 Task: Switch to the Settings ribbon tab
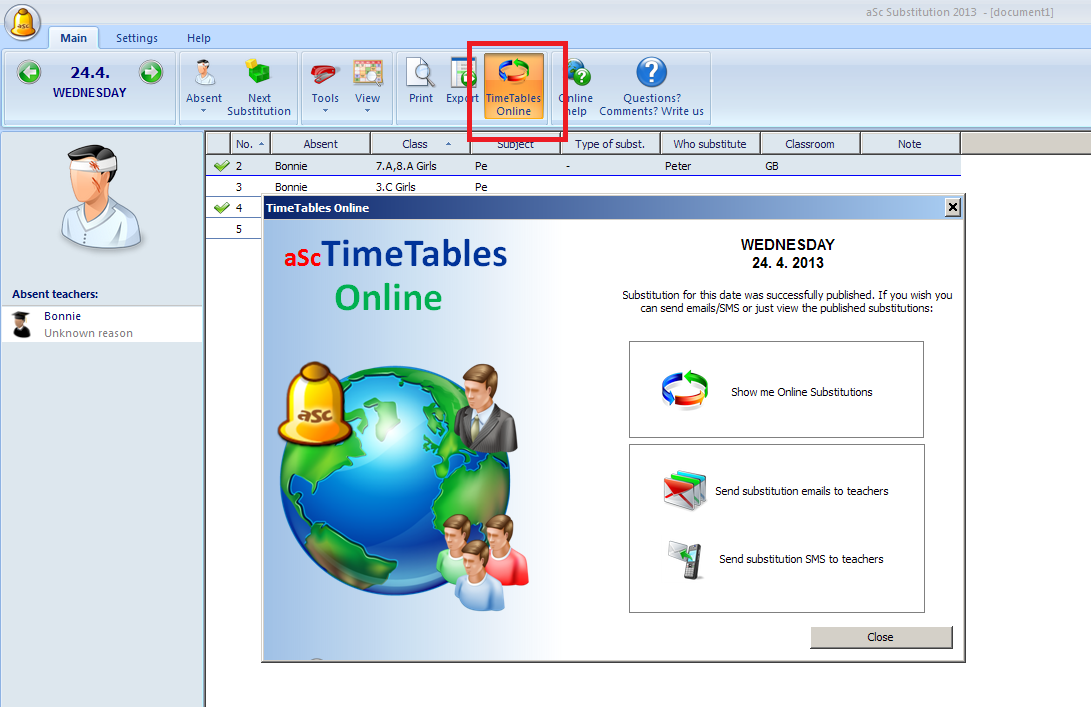tap(136, 38)
